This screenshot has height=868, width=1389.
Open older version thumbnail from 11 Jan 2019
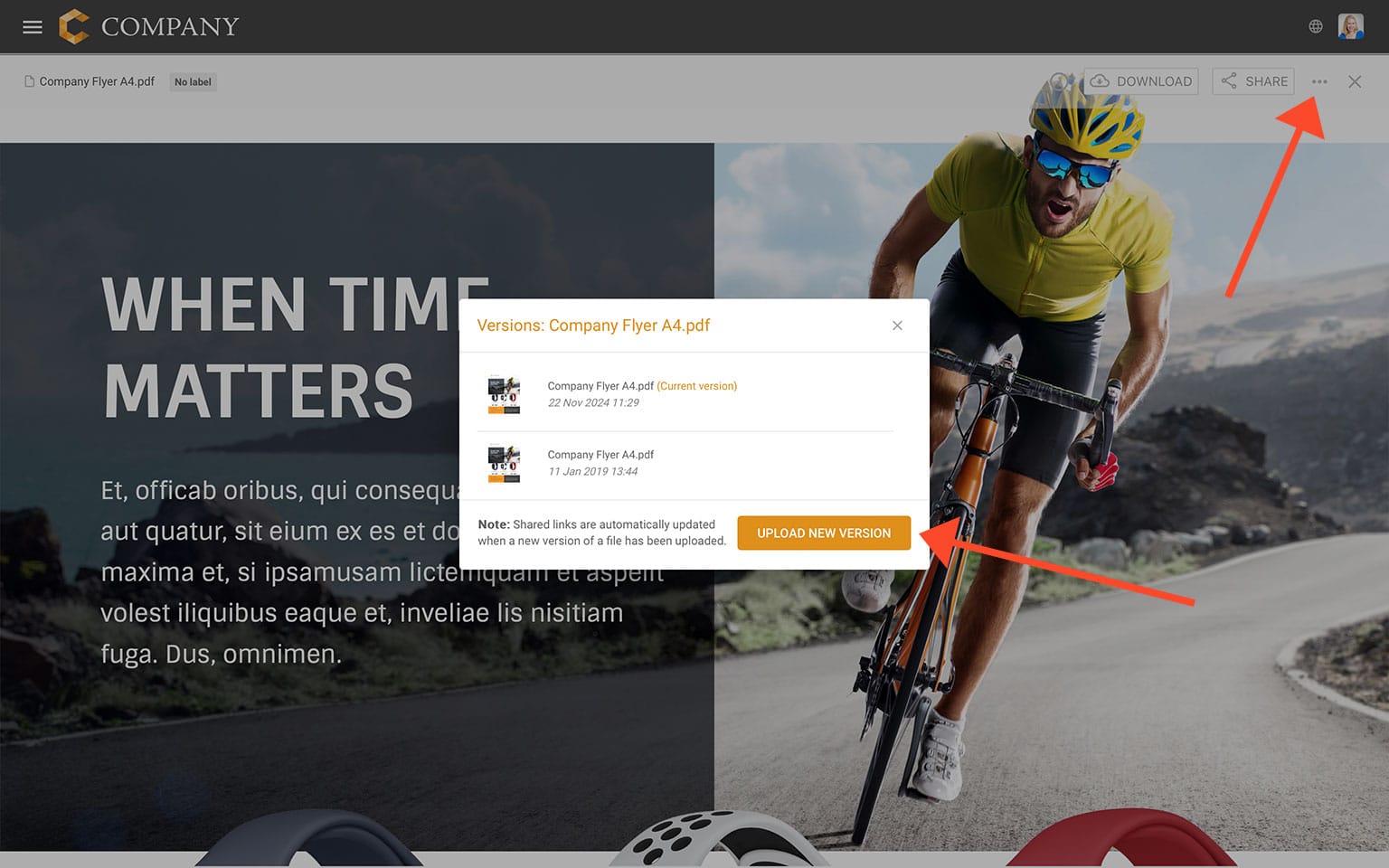[504, 463]
